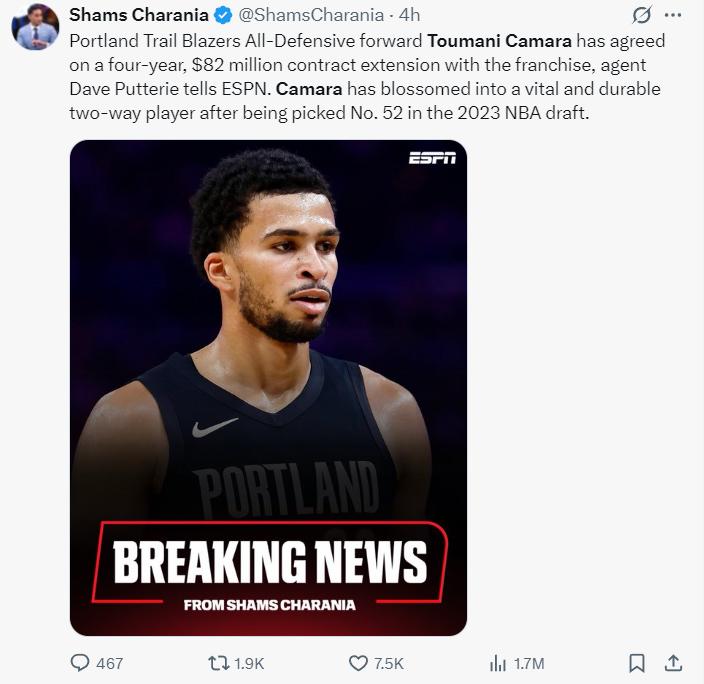Screen dimensions: 704x684
Task: Click the 7.5K likes count
Action: coord(388,663)
